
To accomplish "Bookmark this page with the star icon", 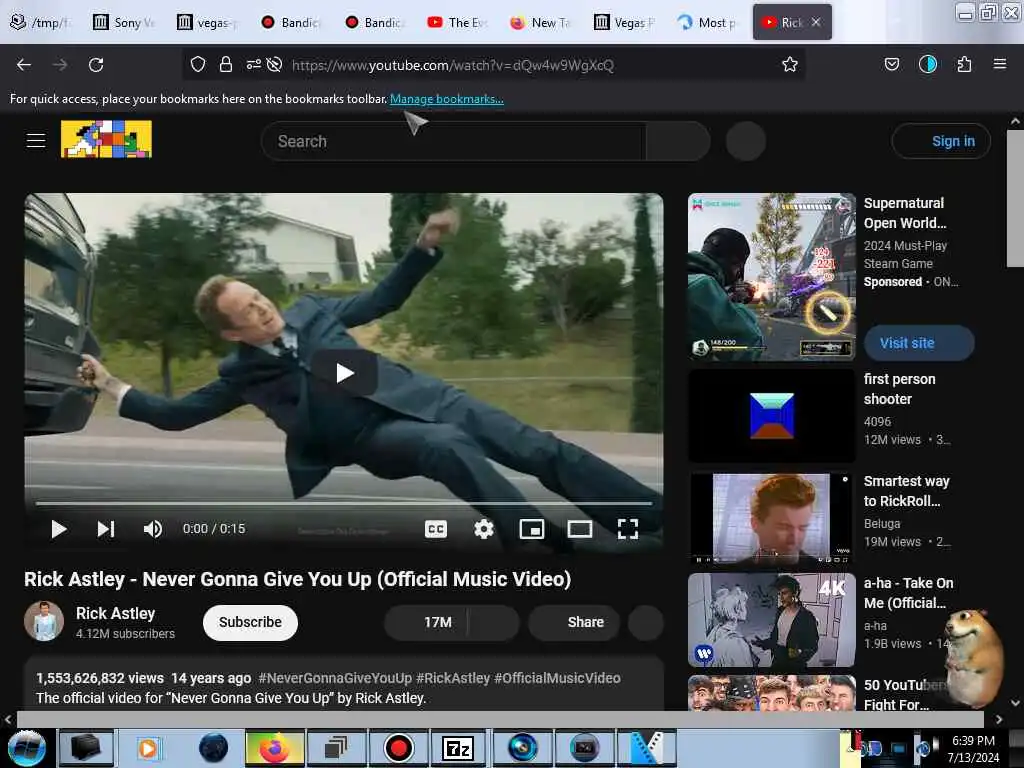I will click(790, 64).
